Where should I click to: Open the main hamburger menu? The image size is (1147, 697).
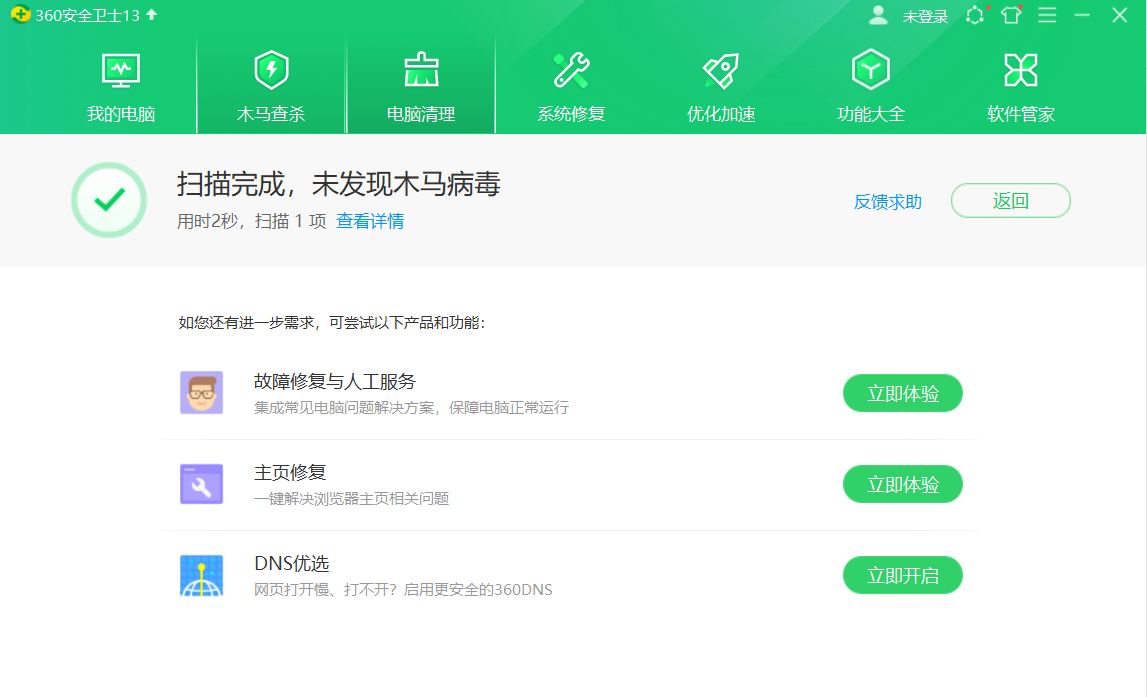tap(1047, 15)
